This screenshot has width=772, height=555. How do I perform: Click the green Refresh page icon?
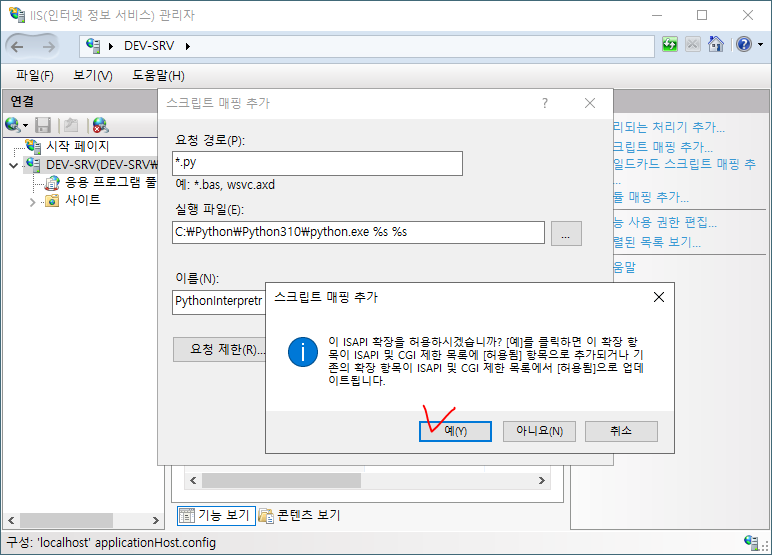670,44
